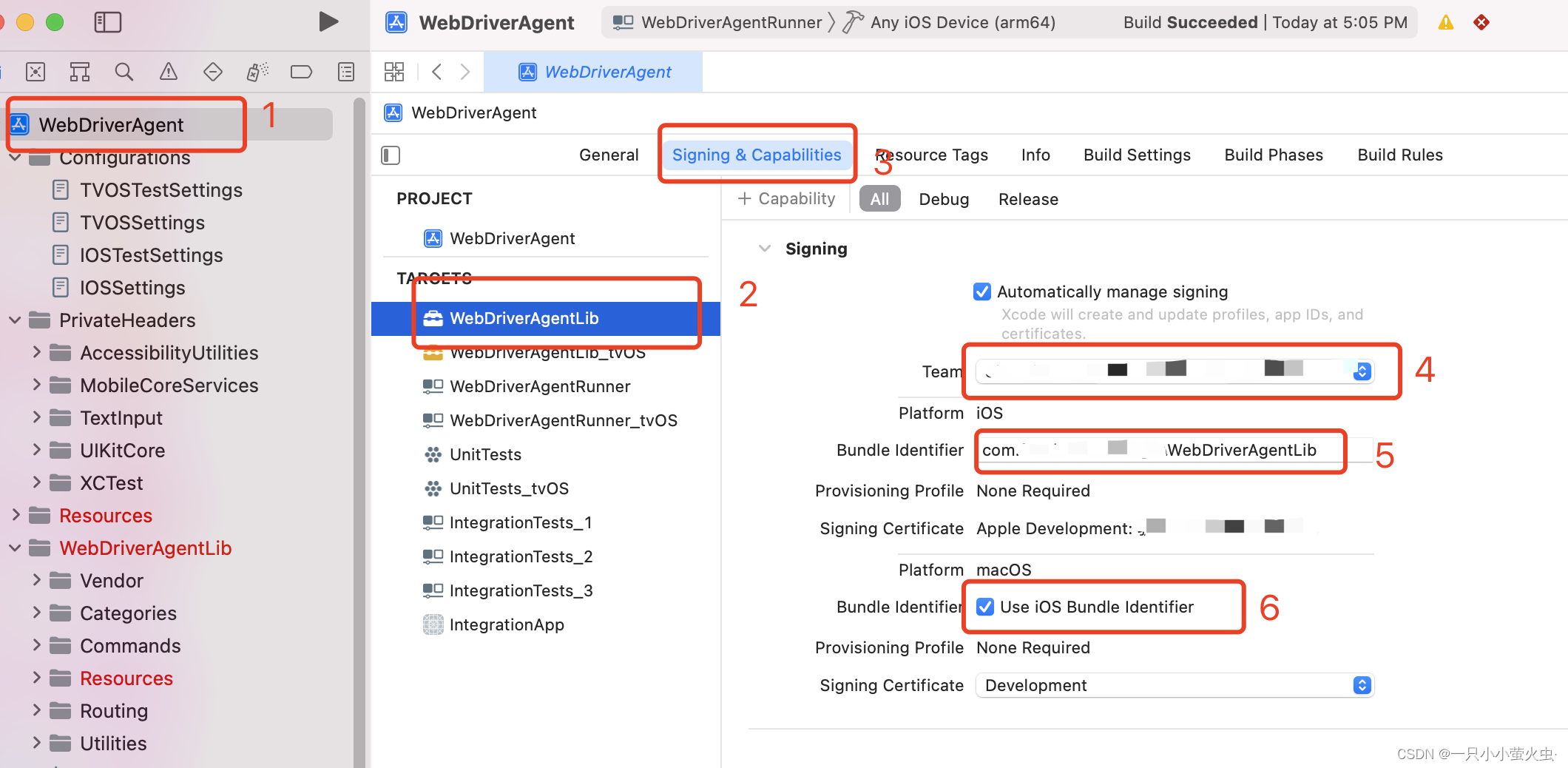Run the build with Play button
Viewport: 1568px width, 768px height.
(x=328, y=21)
